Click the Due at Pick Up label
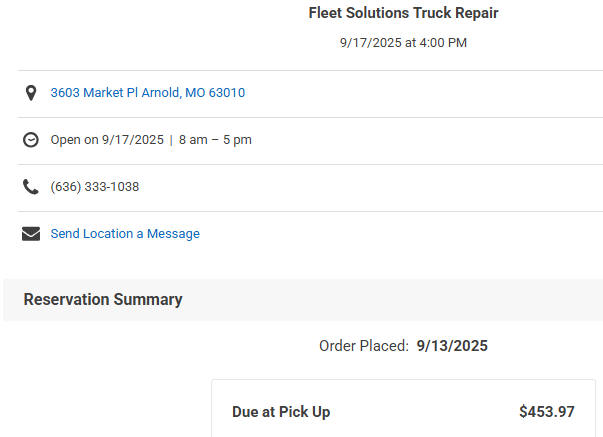 click(x=281, y=412)
